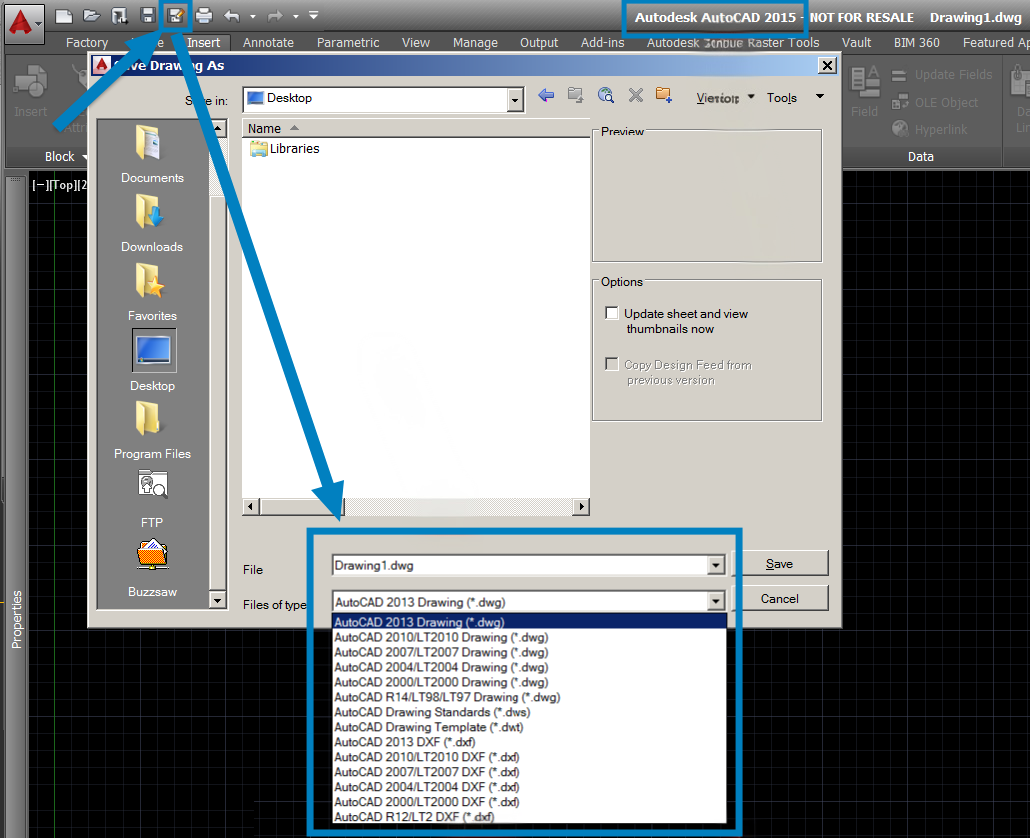
Task: Select the Documents shortcut in places list
Action: pos(152,155)
